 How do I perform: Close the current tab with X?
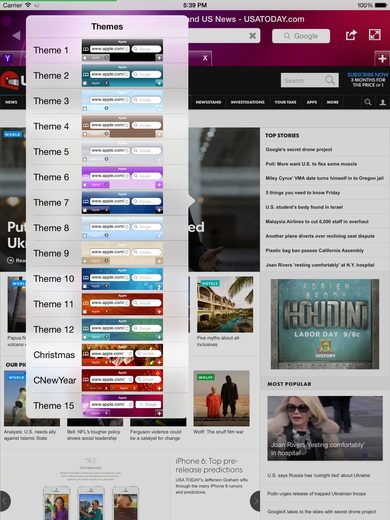click(x=205, y=58)
